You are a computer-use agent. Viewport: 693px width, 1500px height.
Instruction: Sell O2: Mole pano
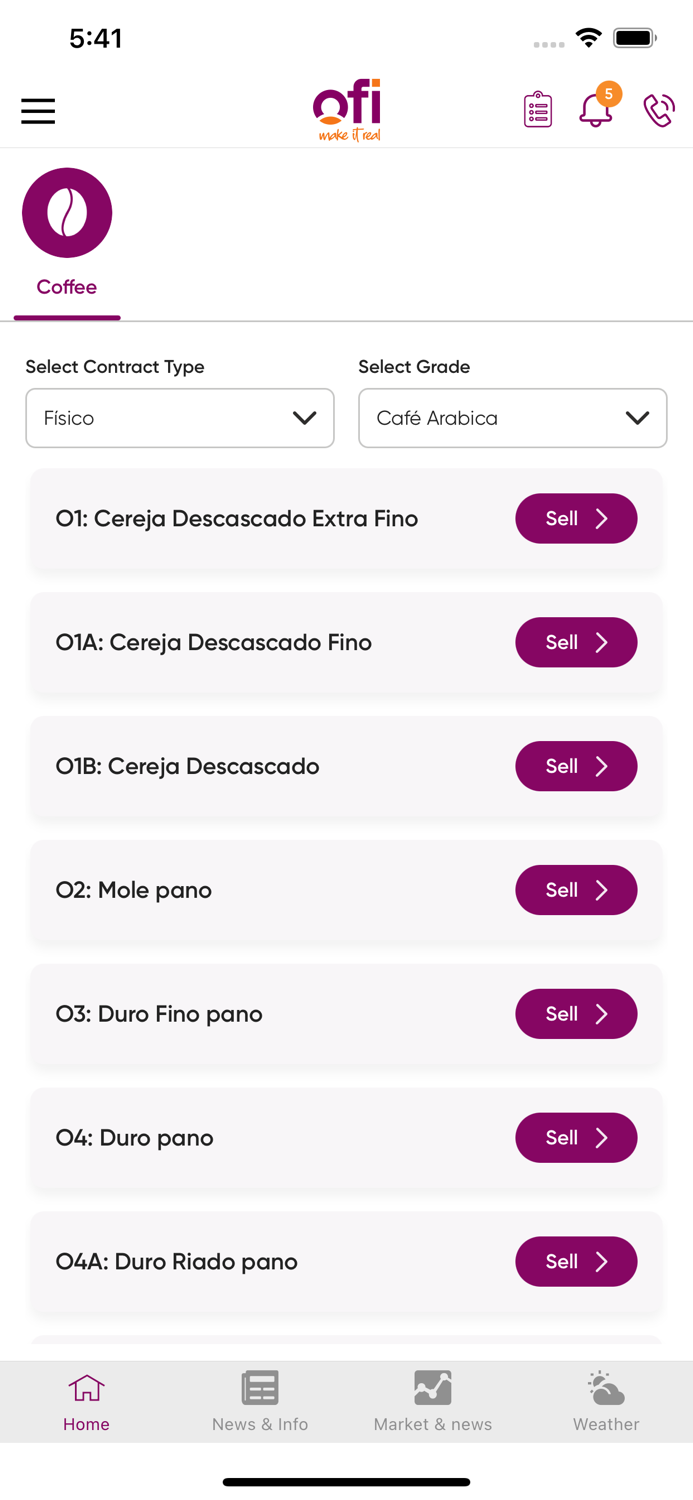[576, 890]
